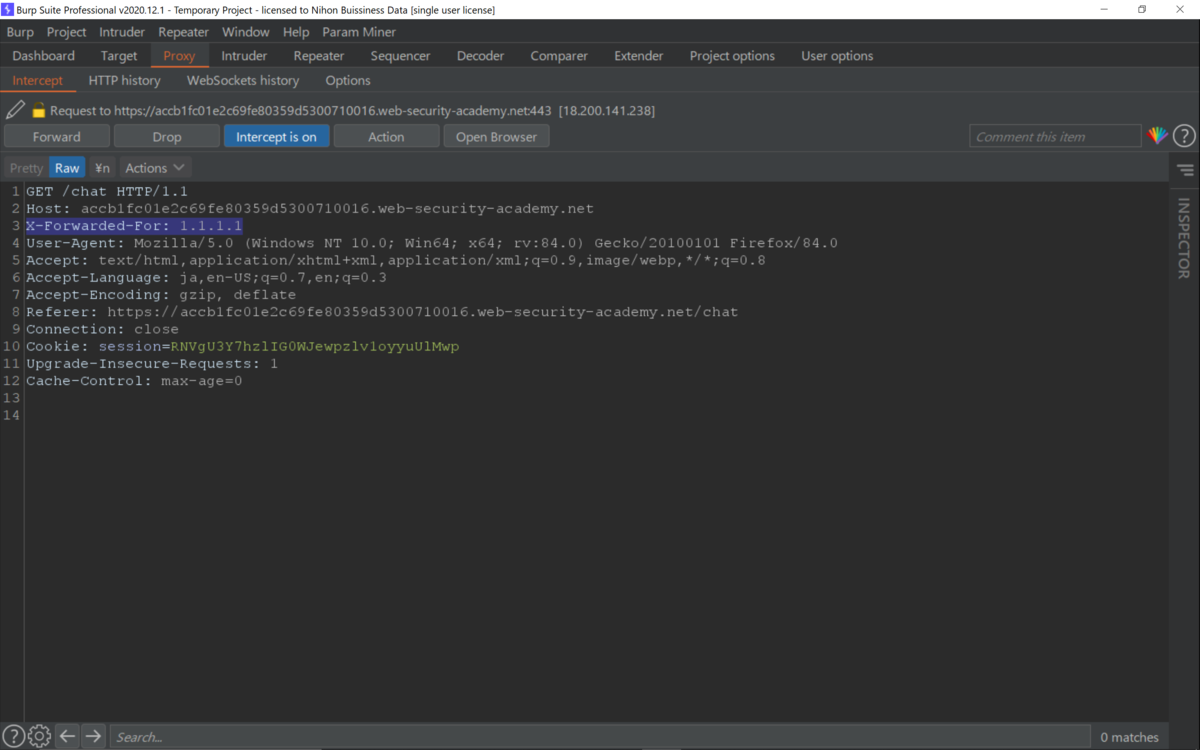Click the Accept: text/html header line

(x=396, y=260)
